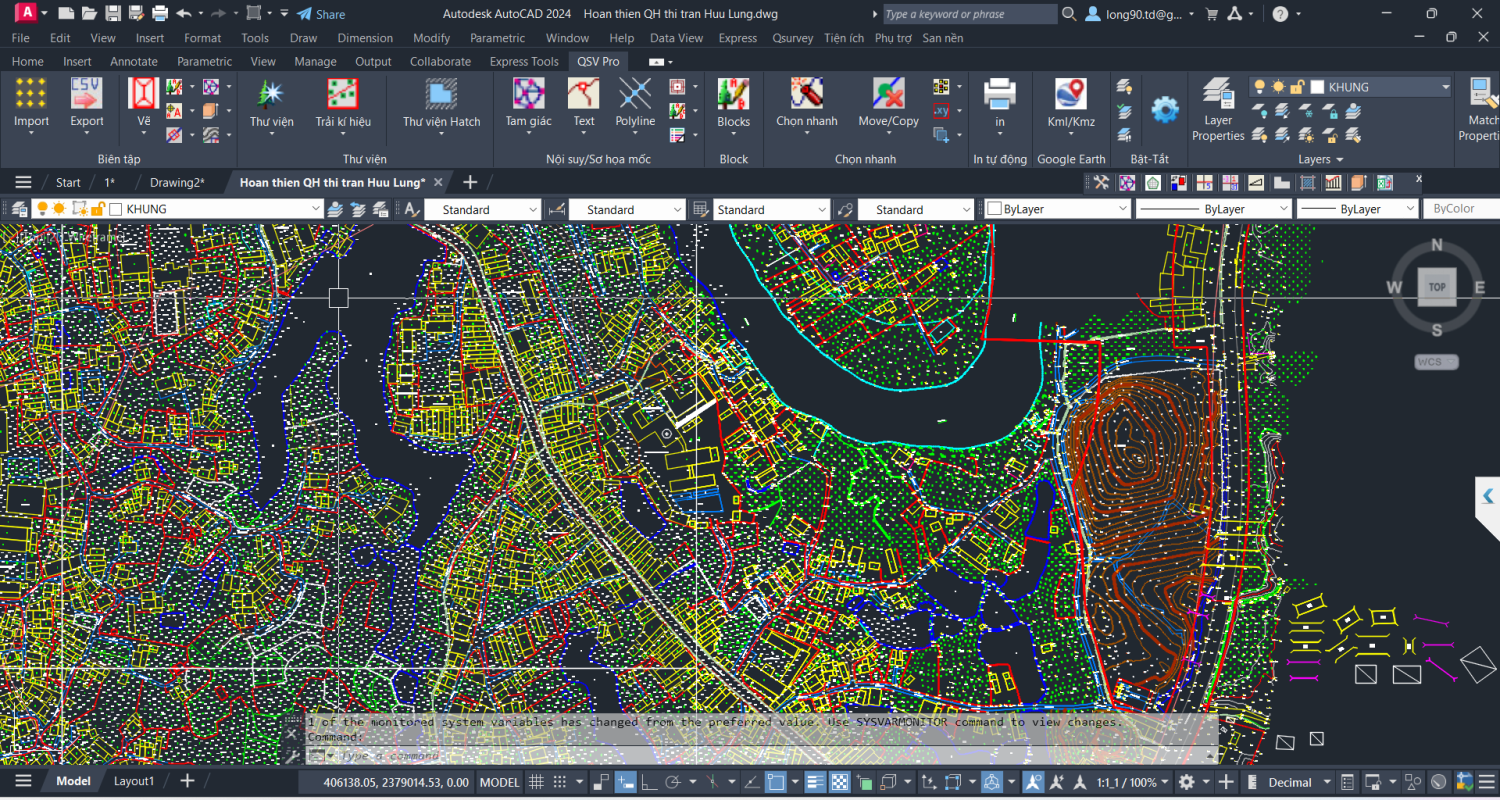Viewport: 1500px width, 800px height.
Task: Open the ByLayer color dropdown
Action: [1057, 209]
